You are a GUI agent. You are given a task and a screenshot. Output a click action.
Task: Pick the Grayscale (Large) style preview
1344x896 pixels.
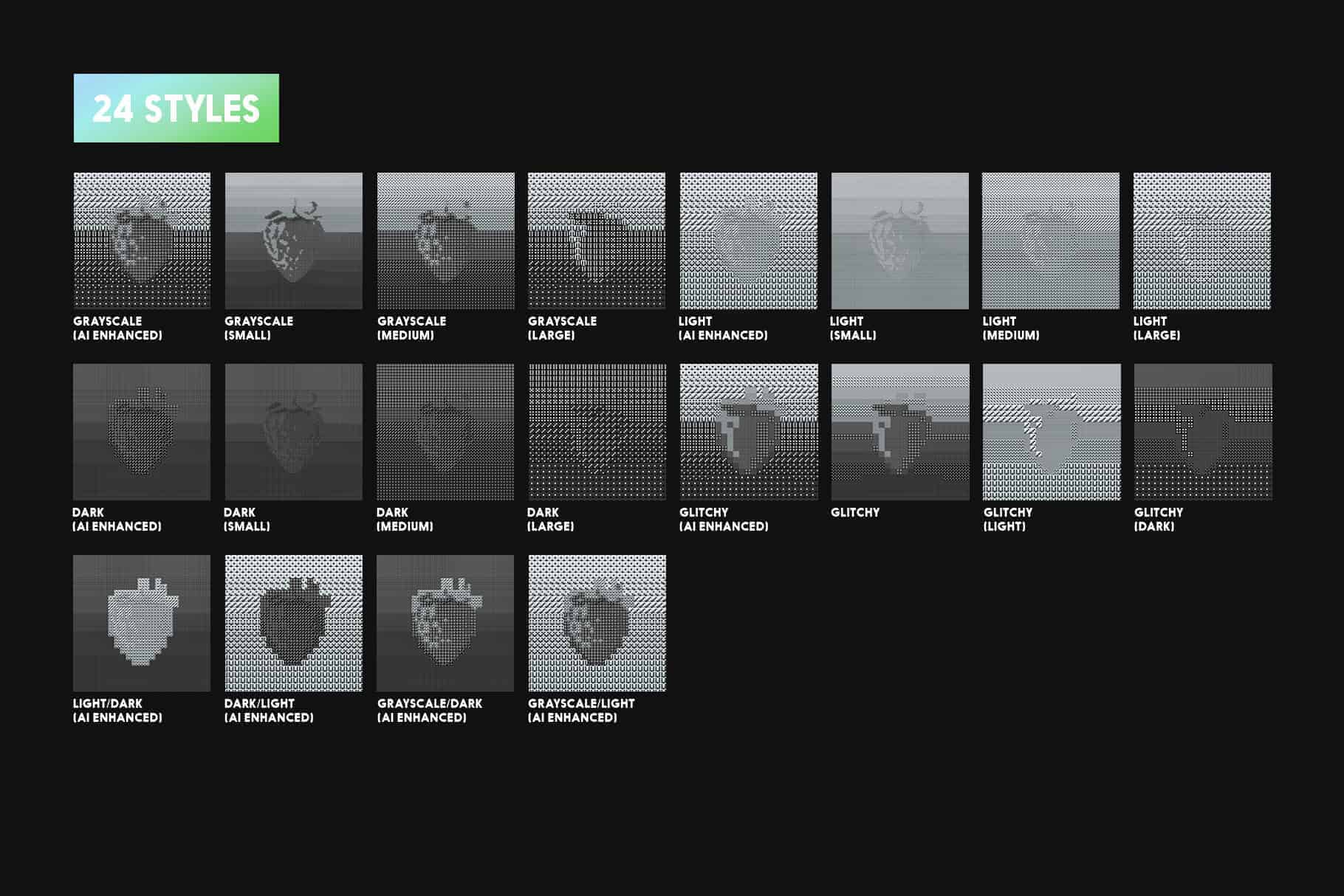[x=596, y=241]
